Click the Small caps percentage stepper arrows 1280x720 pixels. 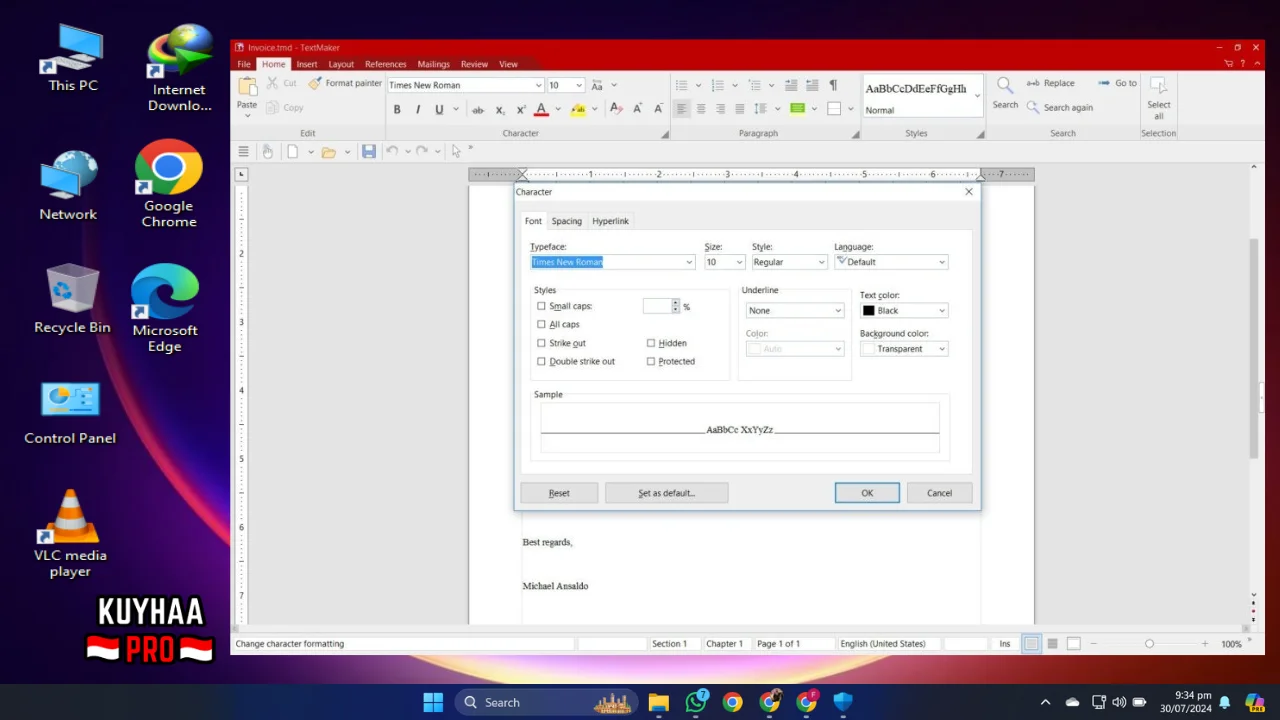[676, 306]
